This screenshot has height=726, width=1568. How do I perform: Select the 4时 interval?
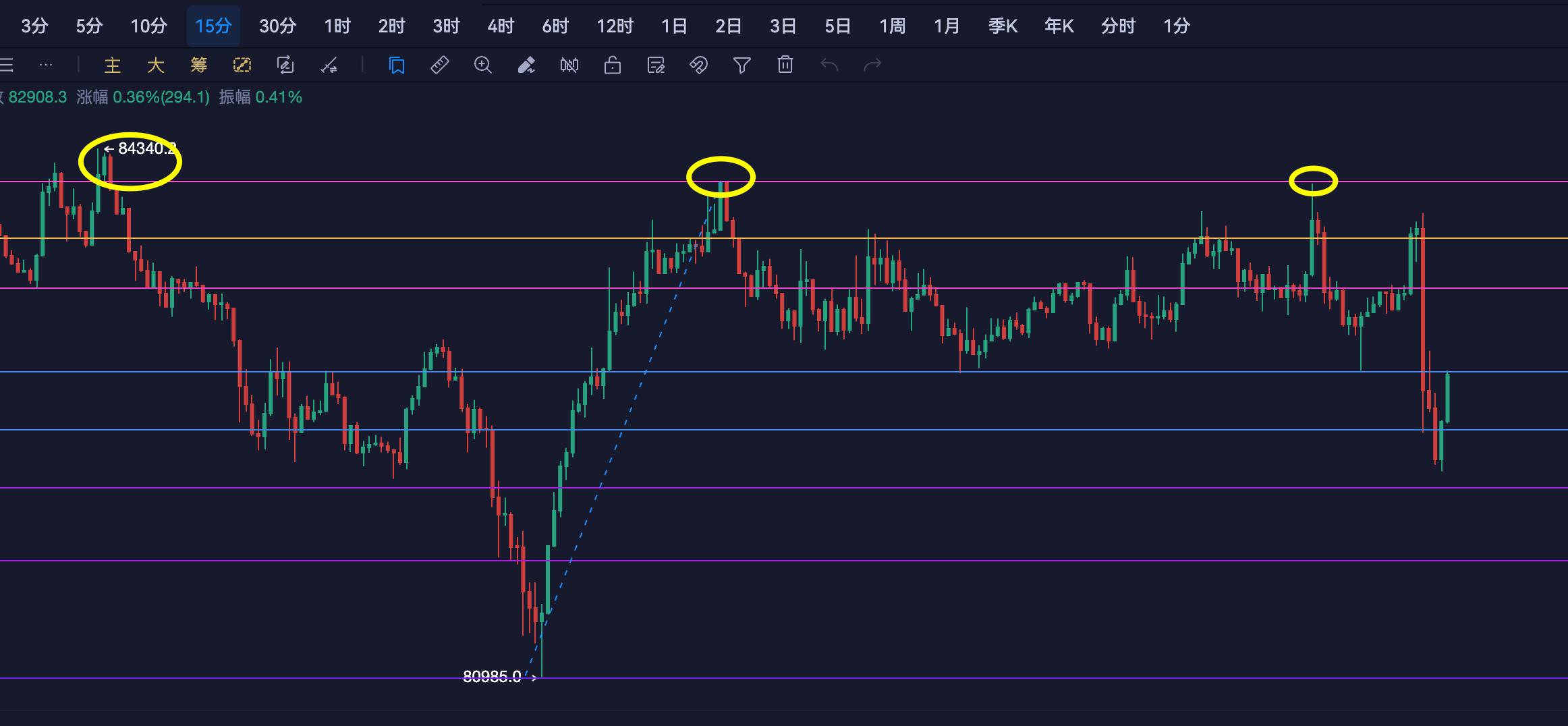(x=501, y=26)
